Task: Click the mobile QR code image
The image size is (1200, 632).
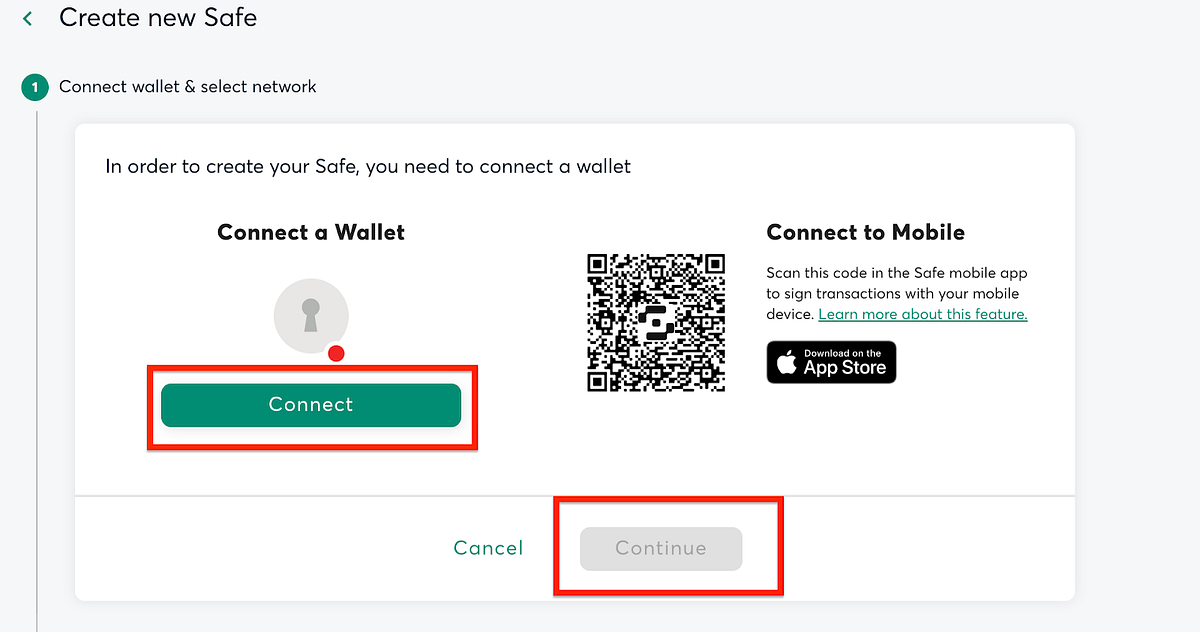Action: [x=656, y=323]
